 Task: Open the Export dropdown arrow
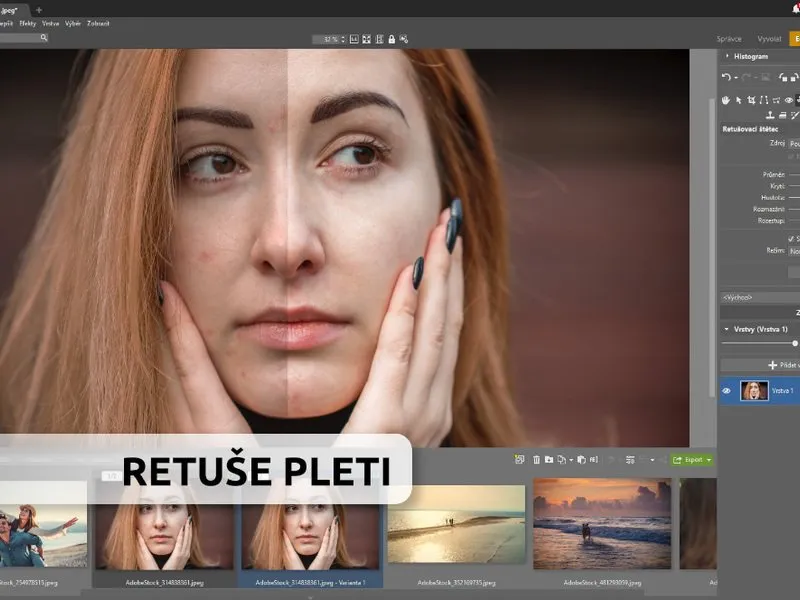pyautogui.click(x=709, y=460)
